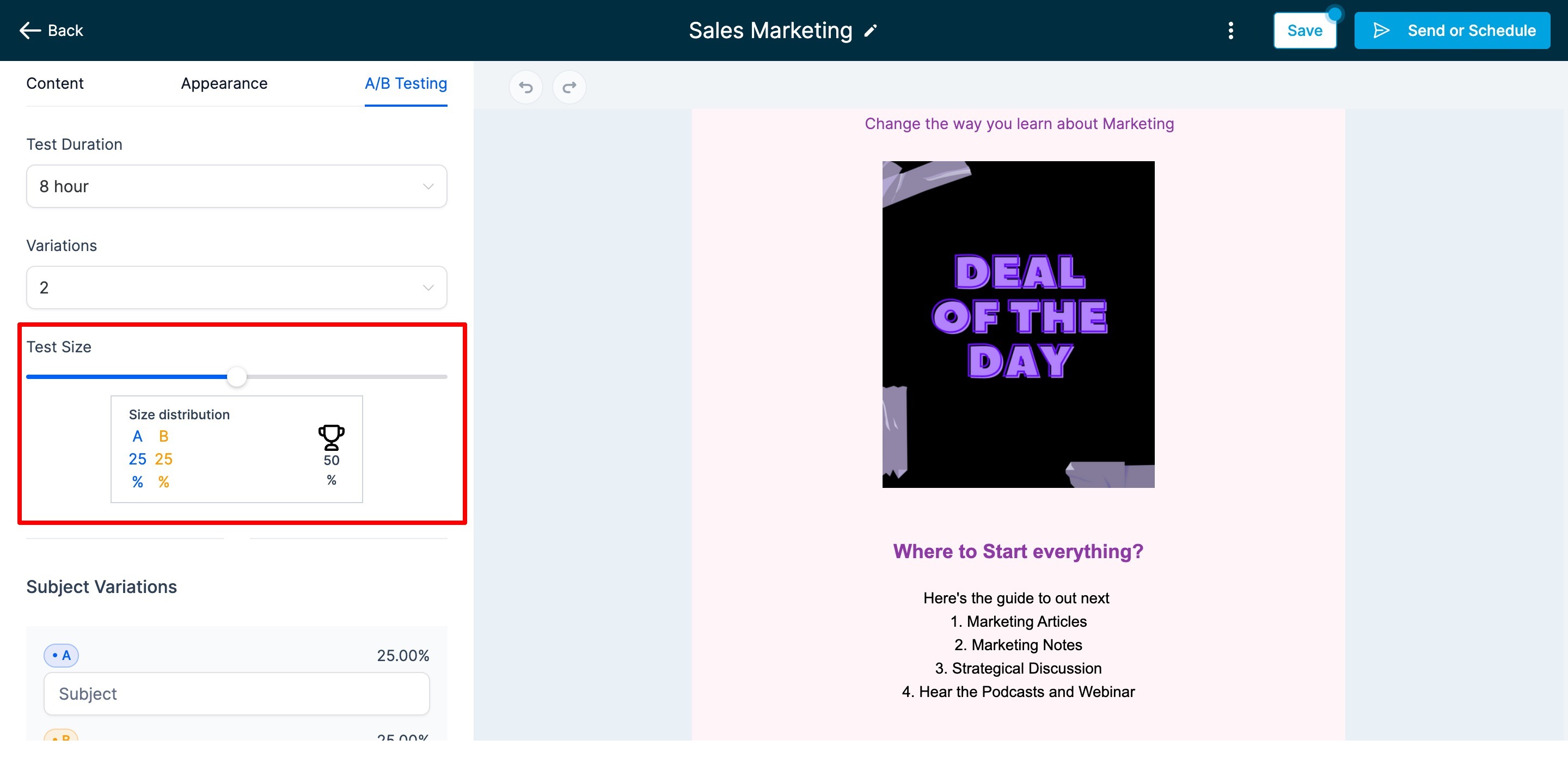Click the redo arrow icon

(569, 87)
